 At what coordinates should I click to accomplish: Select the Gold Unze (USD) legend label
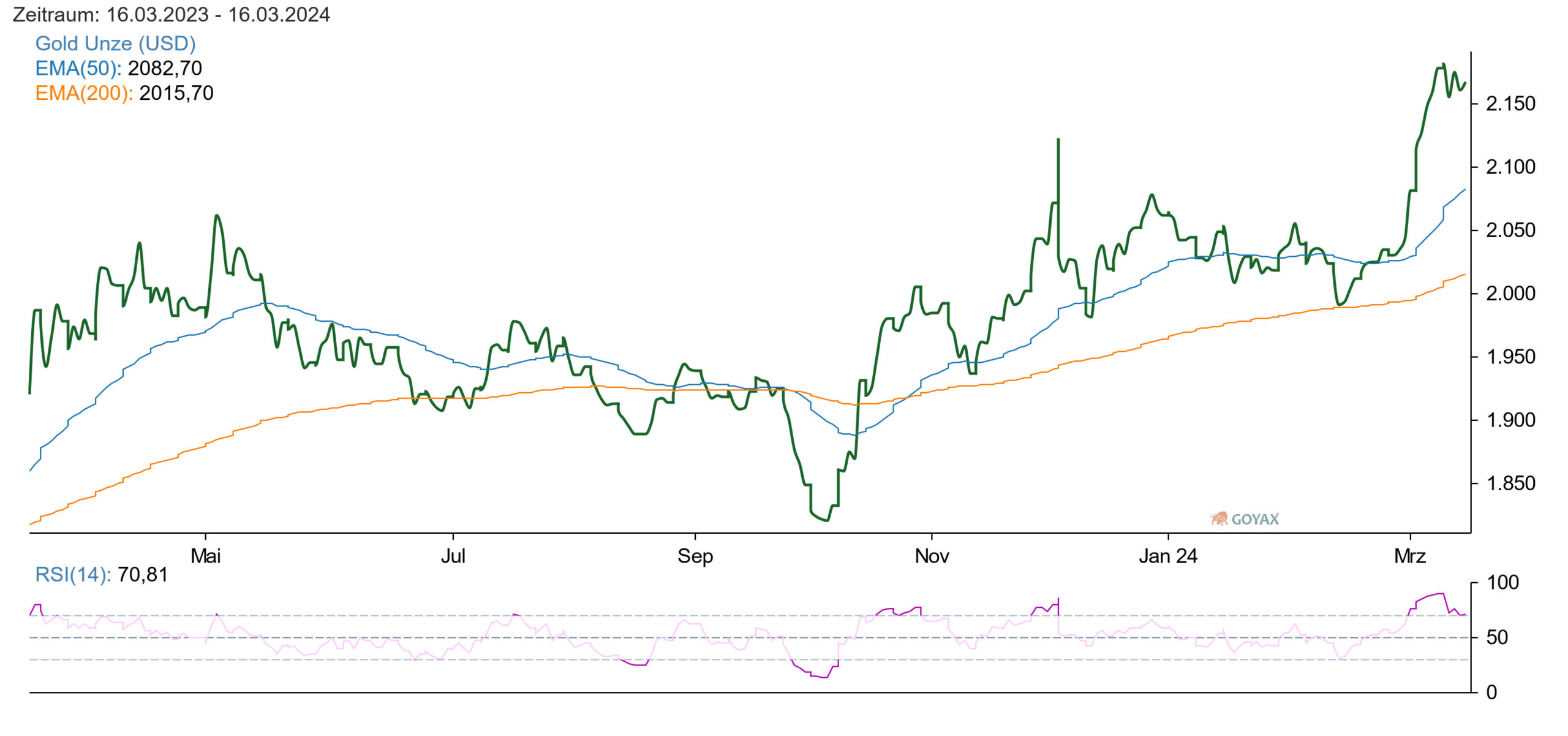click(115, 44)
